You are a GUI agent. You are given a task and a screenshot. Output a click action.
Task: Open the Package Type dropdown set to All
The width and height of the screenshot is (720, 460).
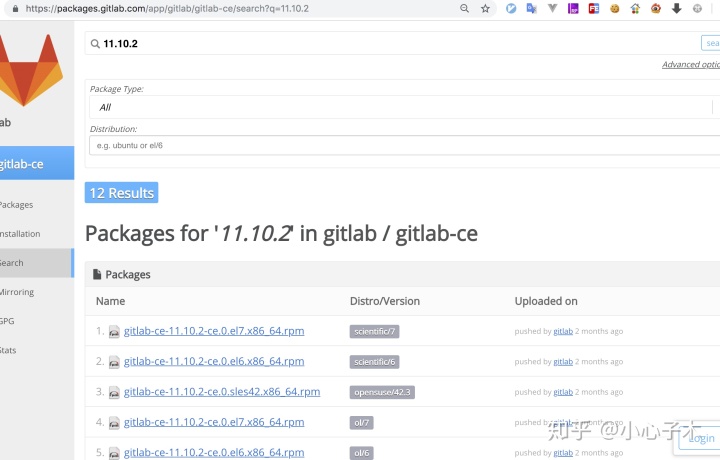click(x=404, y=107)
